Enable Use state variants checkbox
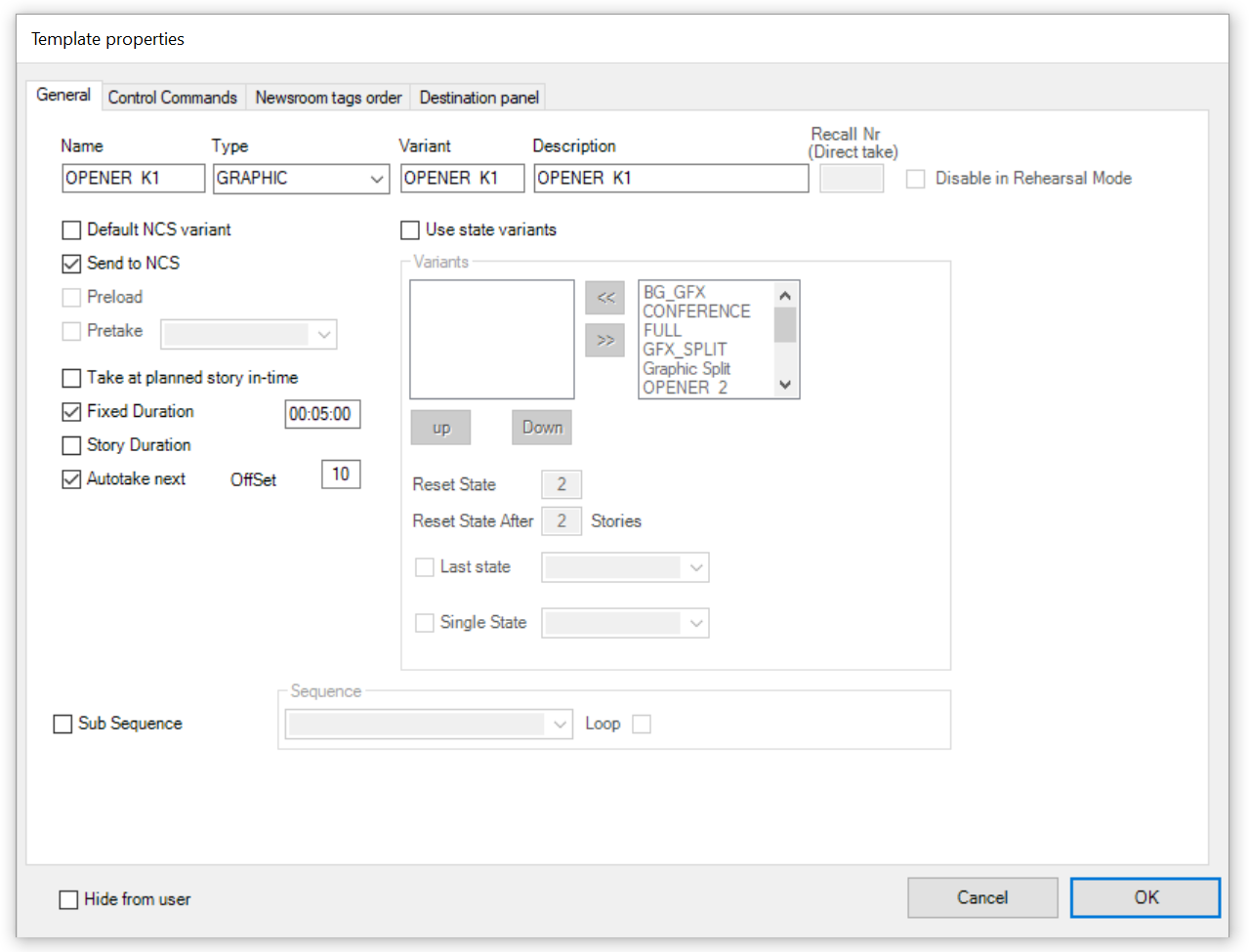 click(410, 230)
